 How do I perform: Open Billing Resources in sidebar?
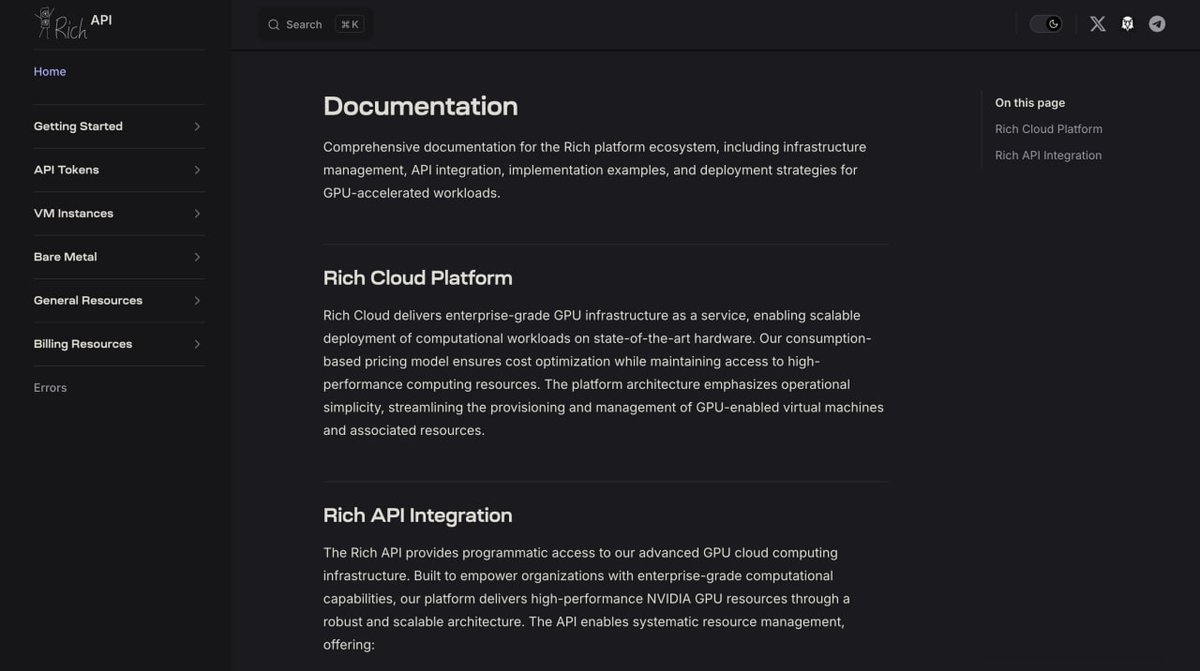click(83, 344)
